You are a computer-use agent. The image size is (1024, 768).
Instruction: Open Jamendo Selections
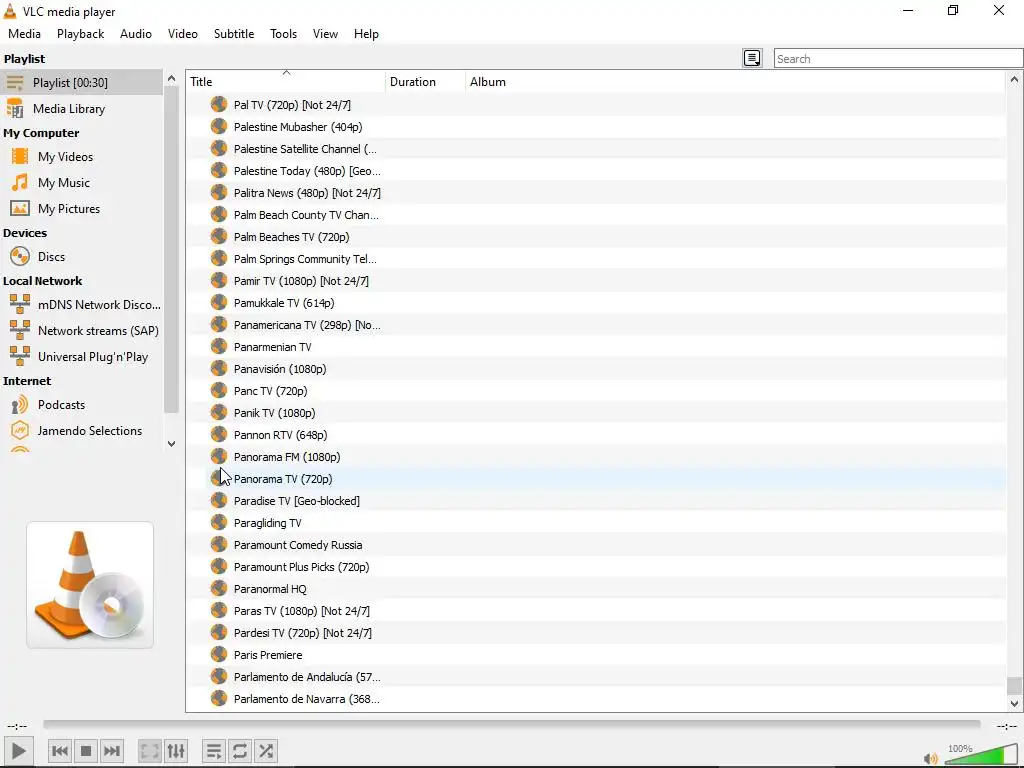pos(82,431)
